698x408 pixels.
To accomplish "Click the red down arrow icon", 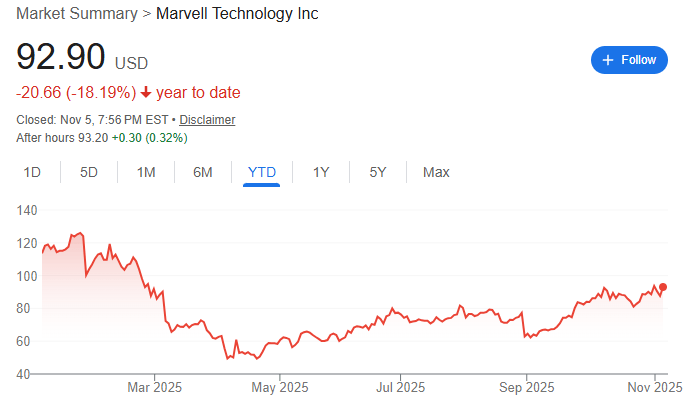I will point(146,93).
